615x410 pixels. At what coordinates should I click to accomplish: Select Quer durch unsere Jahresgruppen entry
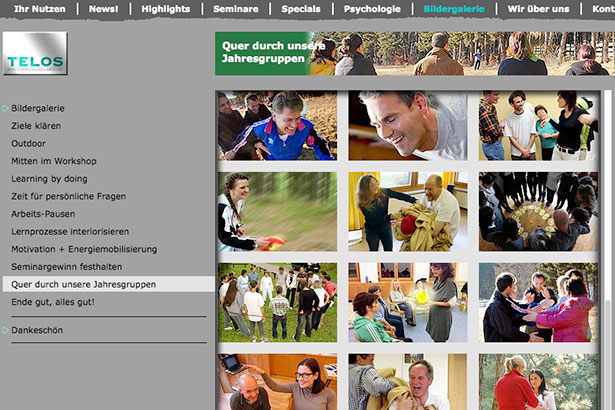click(x=108, y=284)
